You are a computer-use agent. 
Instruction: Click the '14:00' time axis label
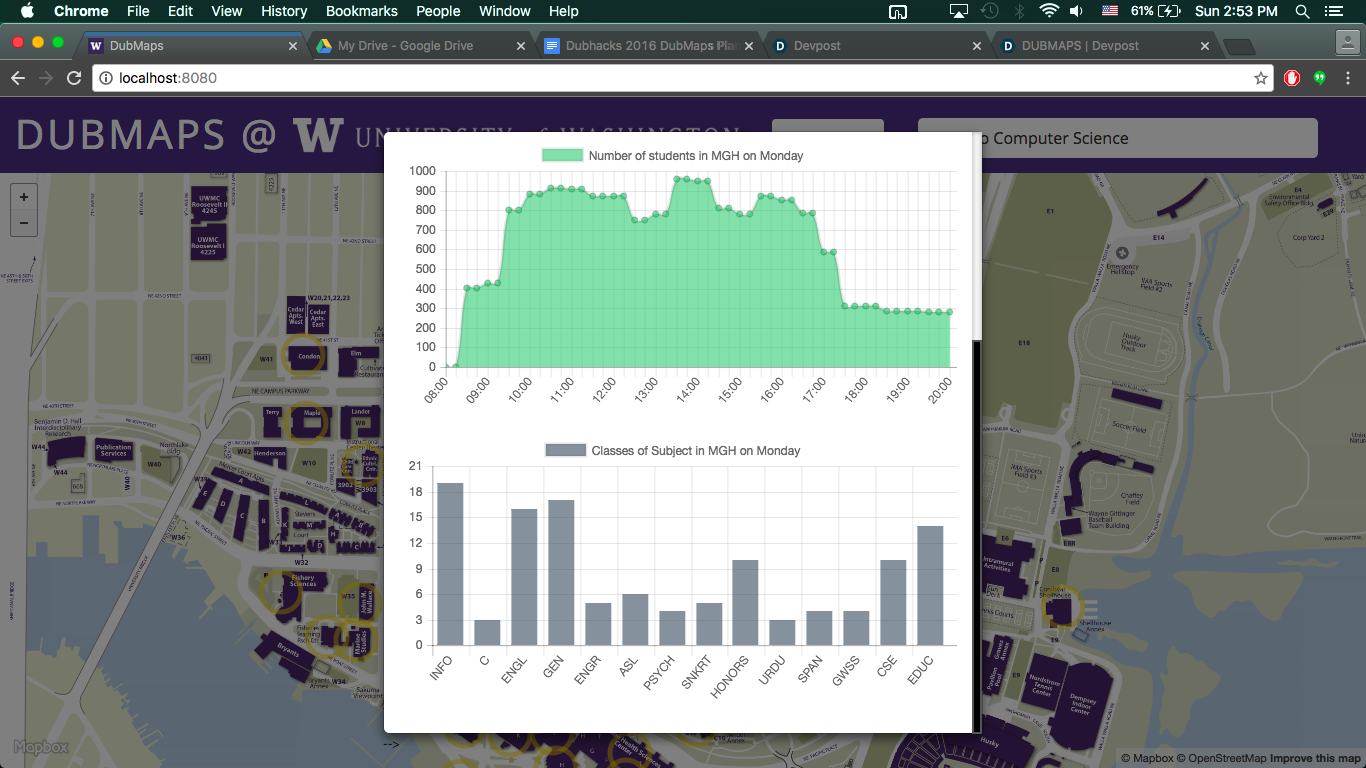[x=686, y=389]
